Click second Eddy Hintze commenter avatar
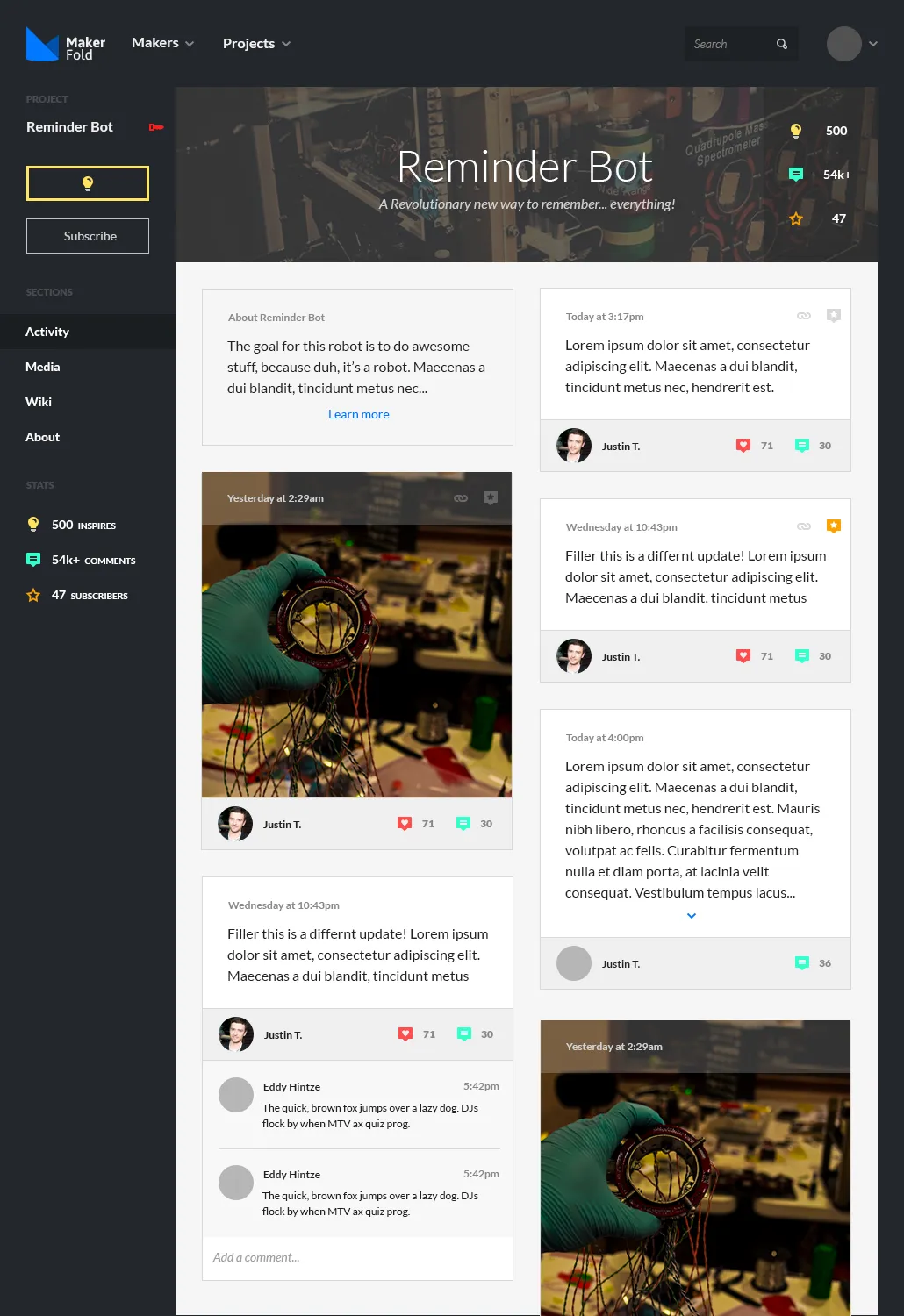The height and width of the screenshot is (1316, 904). pos(236,1183)
